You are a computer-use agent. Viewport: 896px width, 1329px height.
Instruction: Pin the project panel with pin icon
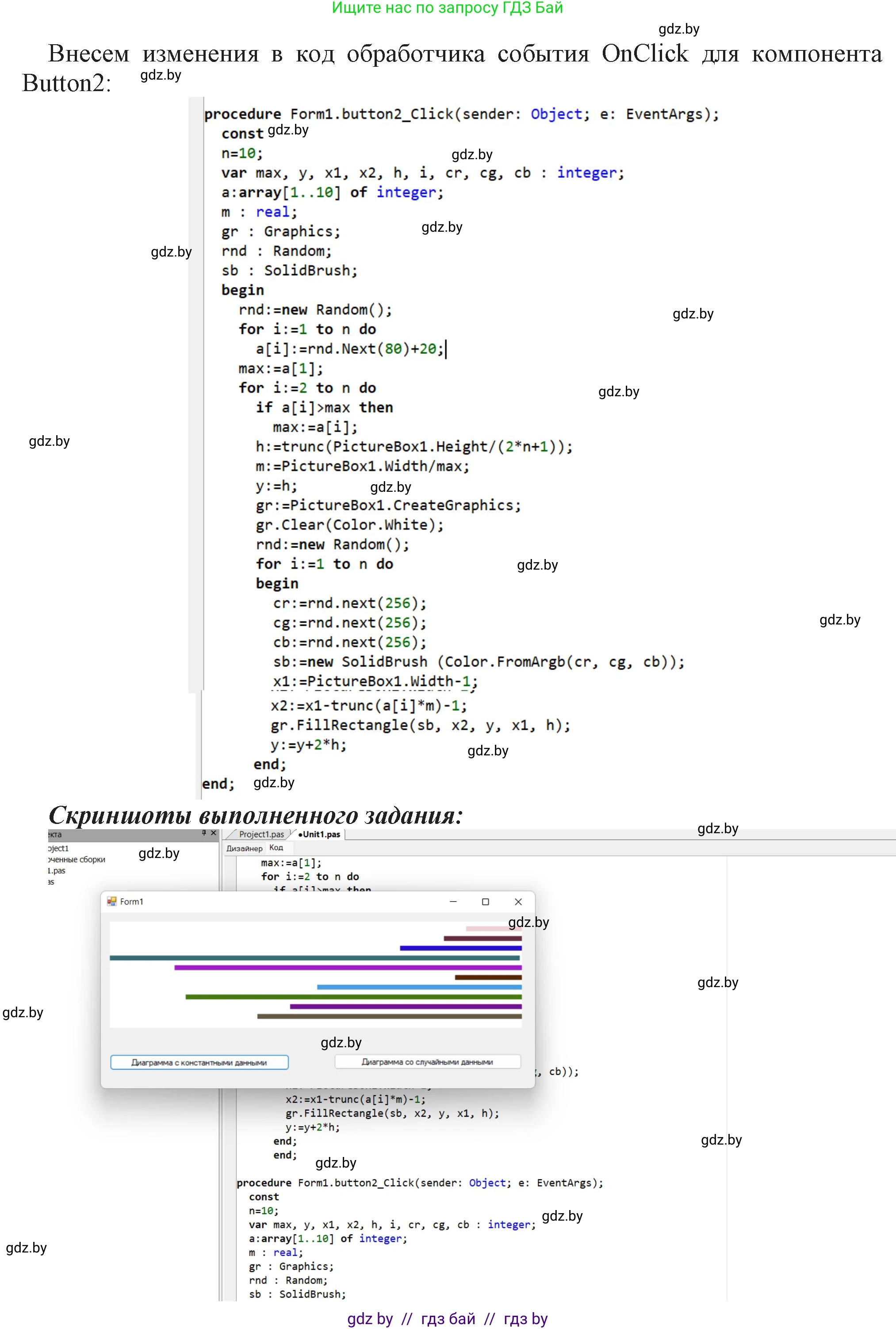[204, 833]
